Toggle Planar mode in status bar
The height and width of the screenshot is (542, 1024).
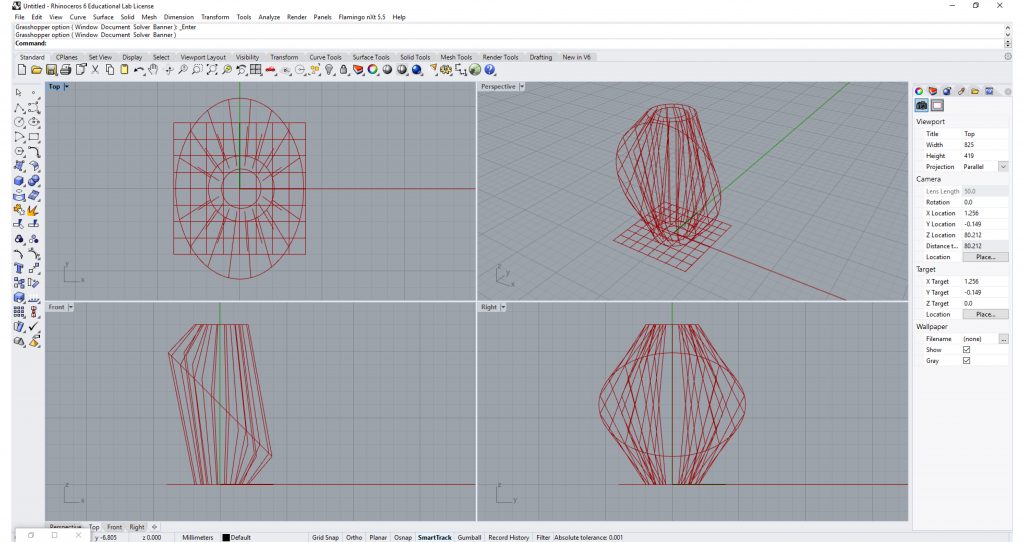point(378,537)
